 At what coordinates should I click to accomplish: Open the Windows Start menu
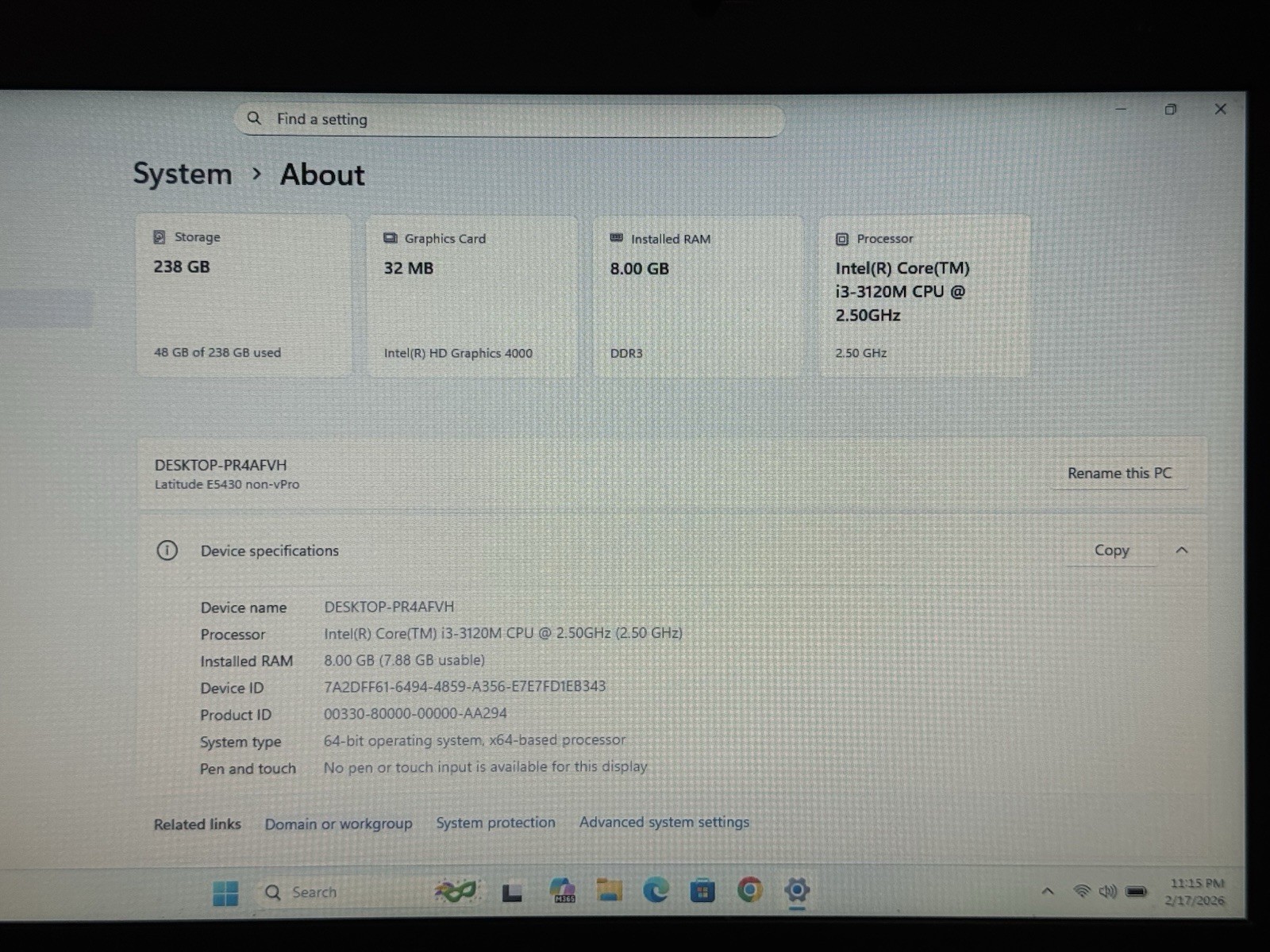225,892
